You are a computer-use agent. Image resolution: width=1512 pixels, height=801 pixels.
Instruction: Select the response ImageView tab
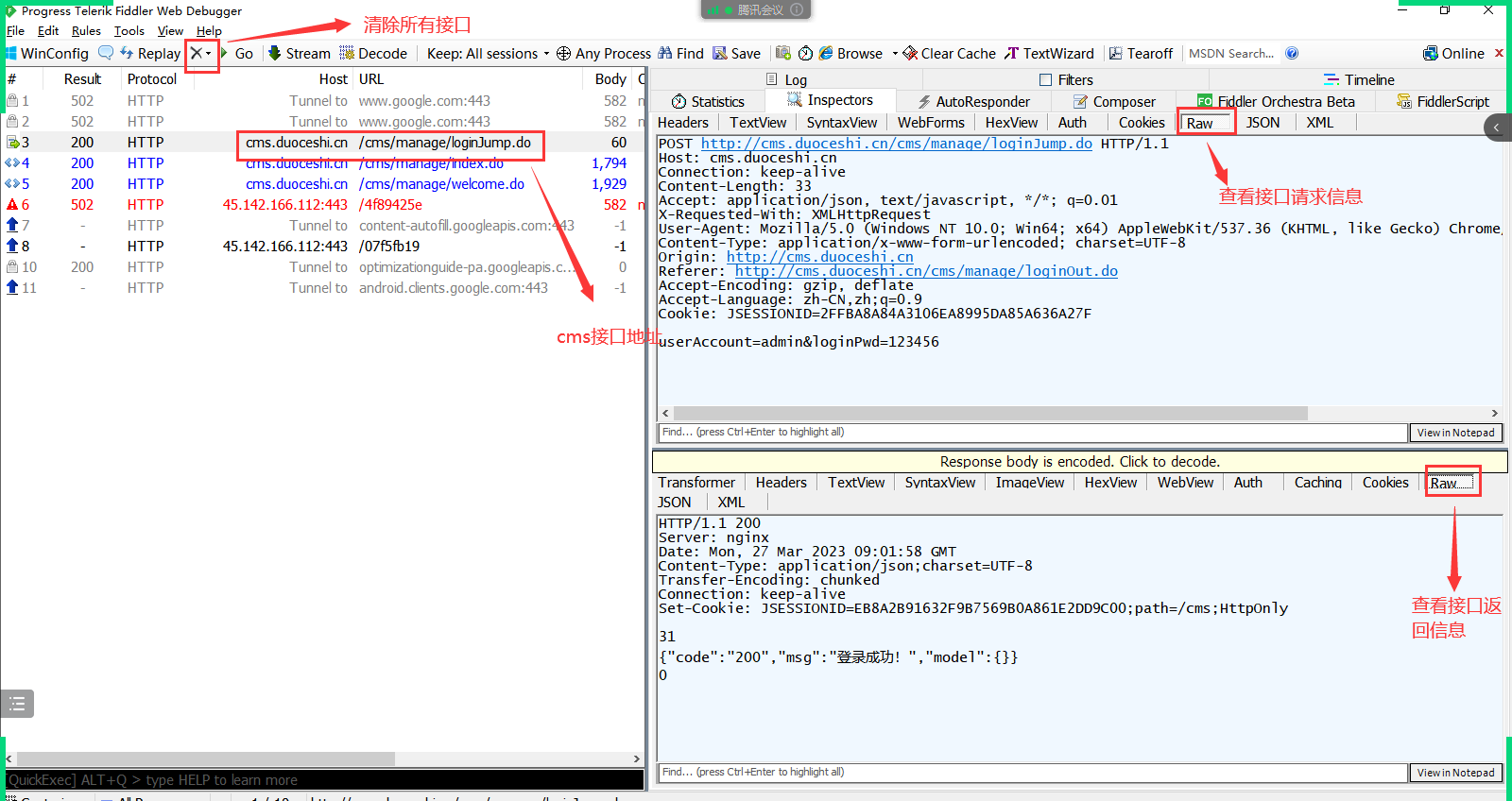[1029, 483]
